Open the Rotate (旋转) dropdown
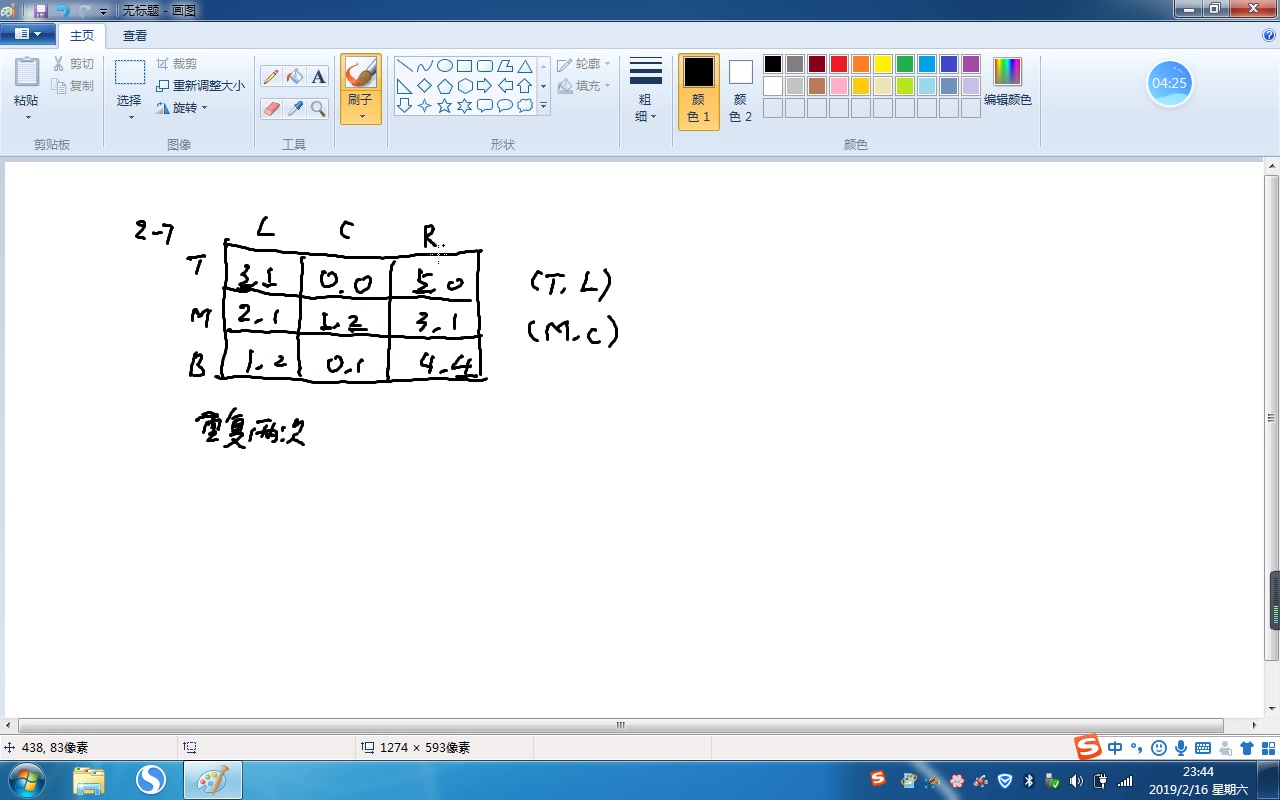The image size is (1280, 800). pos(182,108)
